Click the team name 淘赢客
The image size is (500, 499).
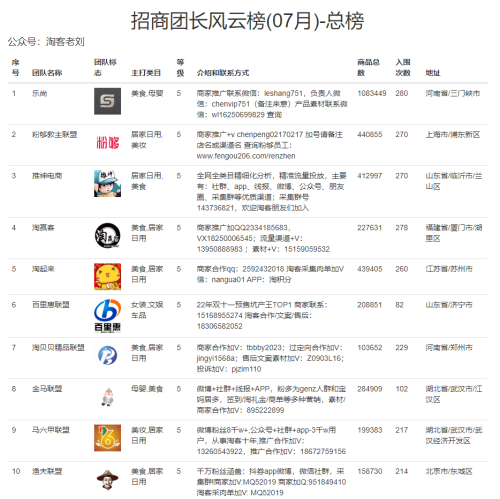(x=43, y=228)
